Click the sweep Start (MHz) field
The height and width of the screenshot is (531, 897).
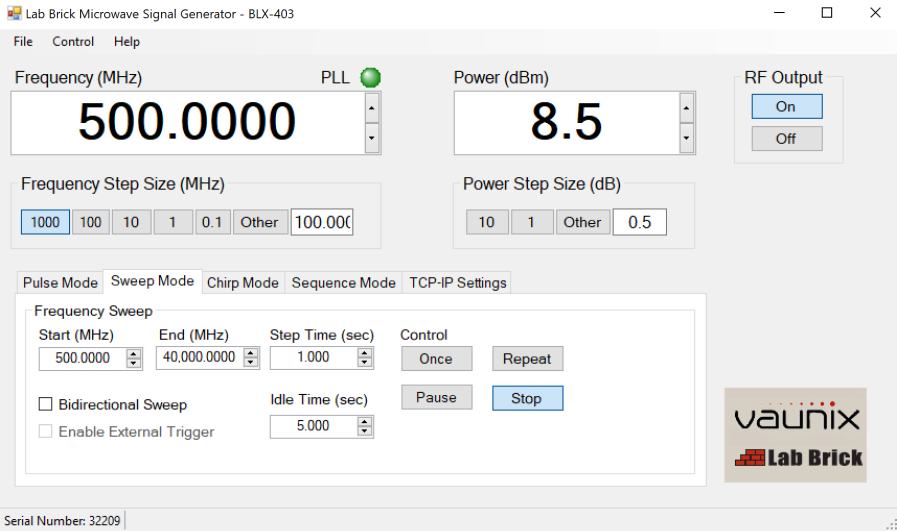pyautogui.click(x=83, y=358)
